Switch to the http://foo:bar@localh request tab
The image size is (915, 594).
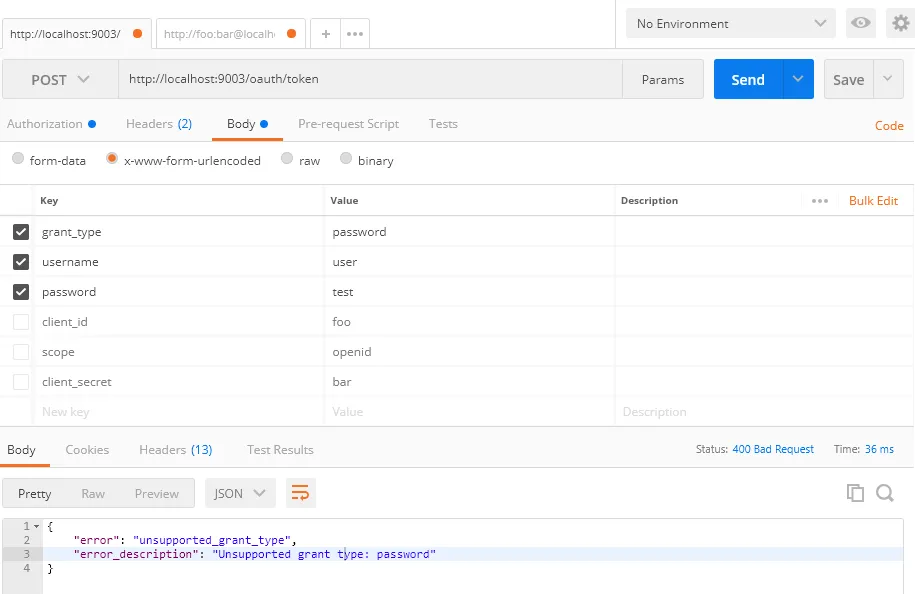[230, 34]
